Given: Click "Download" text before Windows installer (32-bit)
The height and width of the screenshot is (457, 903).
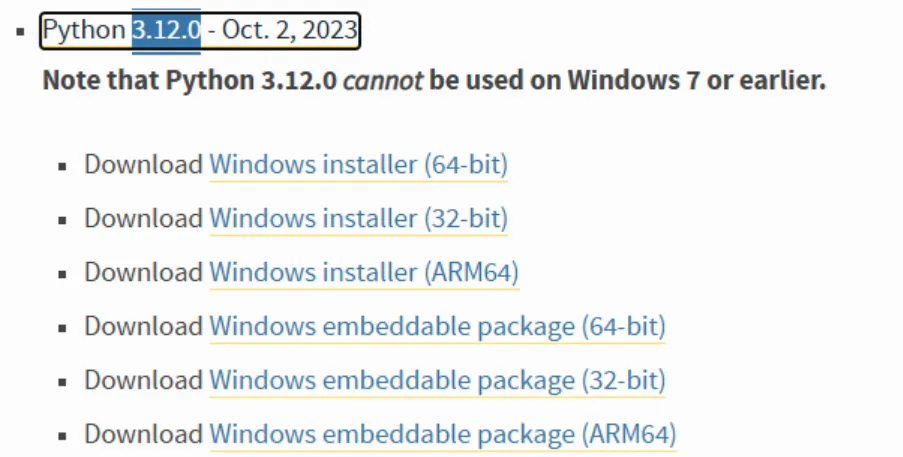Looking at the screenshot, I should [x=143, y=218].
